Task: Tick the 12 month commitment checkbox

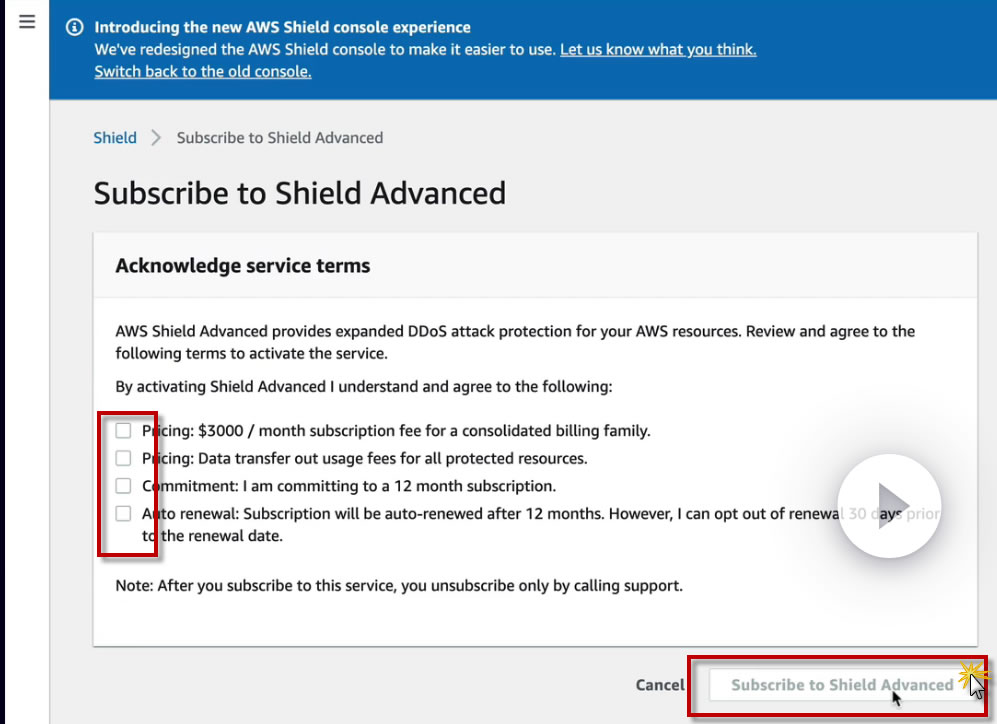Action: click(123, 486)
